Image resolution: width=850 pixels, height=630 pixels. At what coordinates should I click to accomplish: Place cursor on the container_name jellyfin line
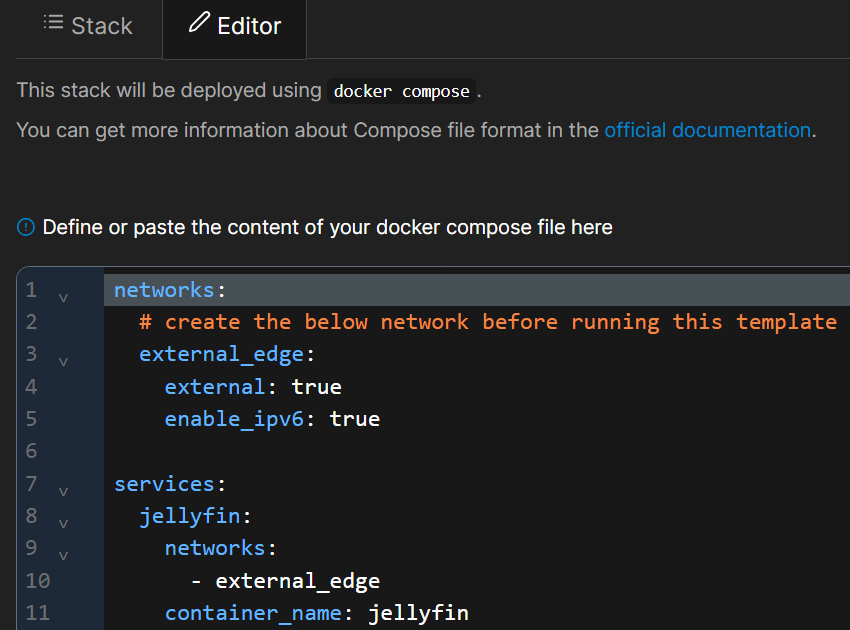point(316,613)
